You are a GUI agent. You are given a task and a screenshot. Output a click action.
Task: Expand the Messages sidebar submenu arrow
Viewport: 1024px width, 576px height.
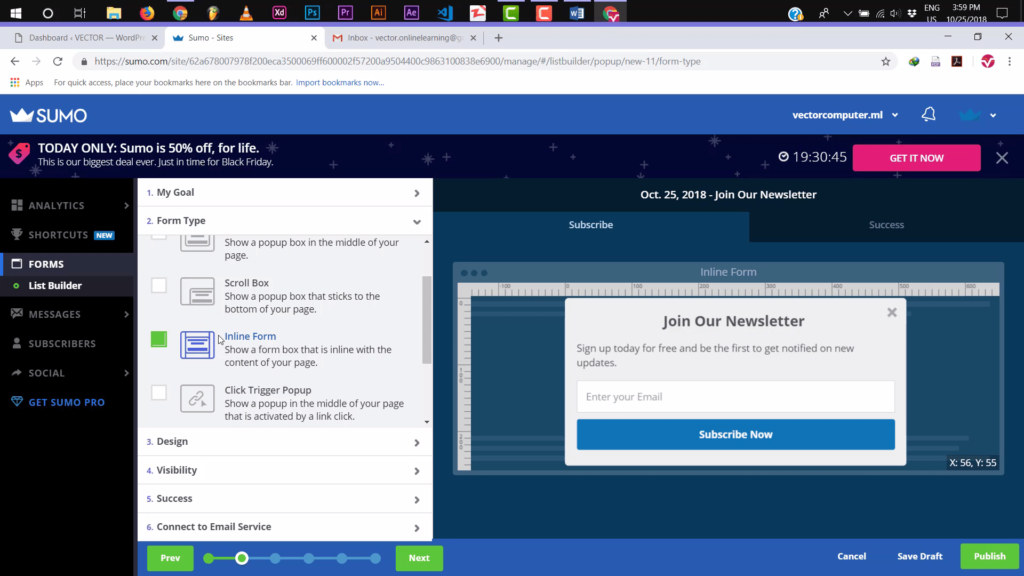point(126,314)
